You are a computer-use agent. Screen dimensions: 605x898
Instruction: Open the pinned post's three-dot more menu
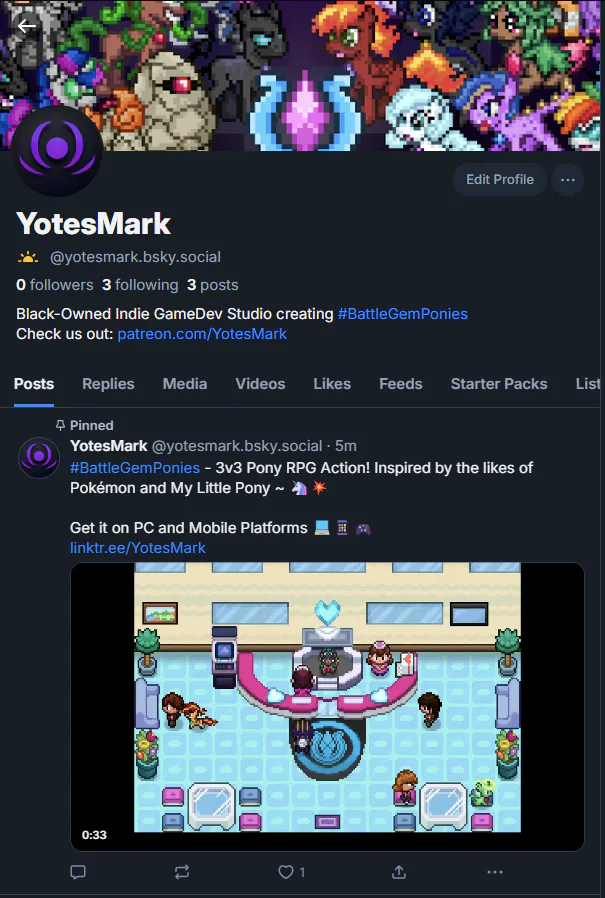(494, 872)
